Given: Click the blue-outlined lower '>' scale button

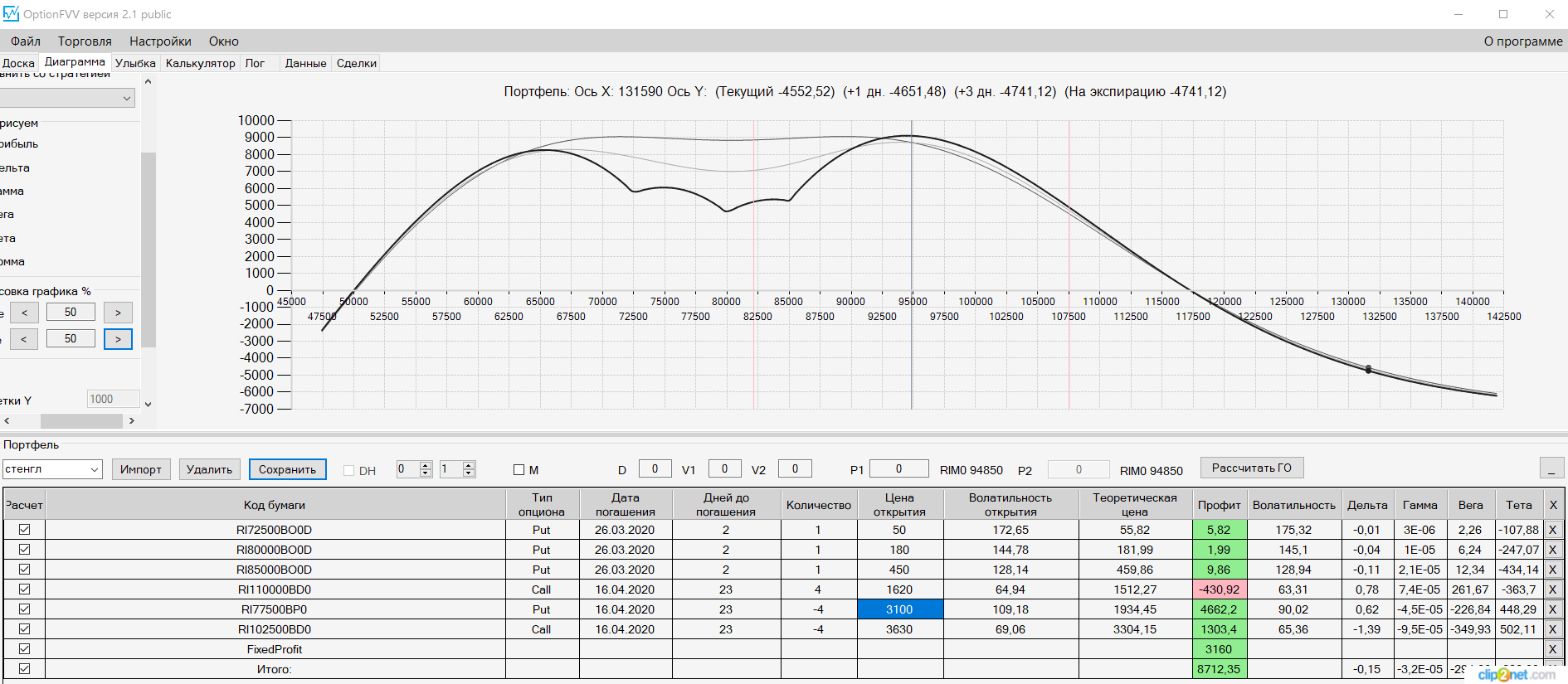Looking at the screenshot, I should (x=118, y=339).
